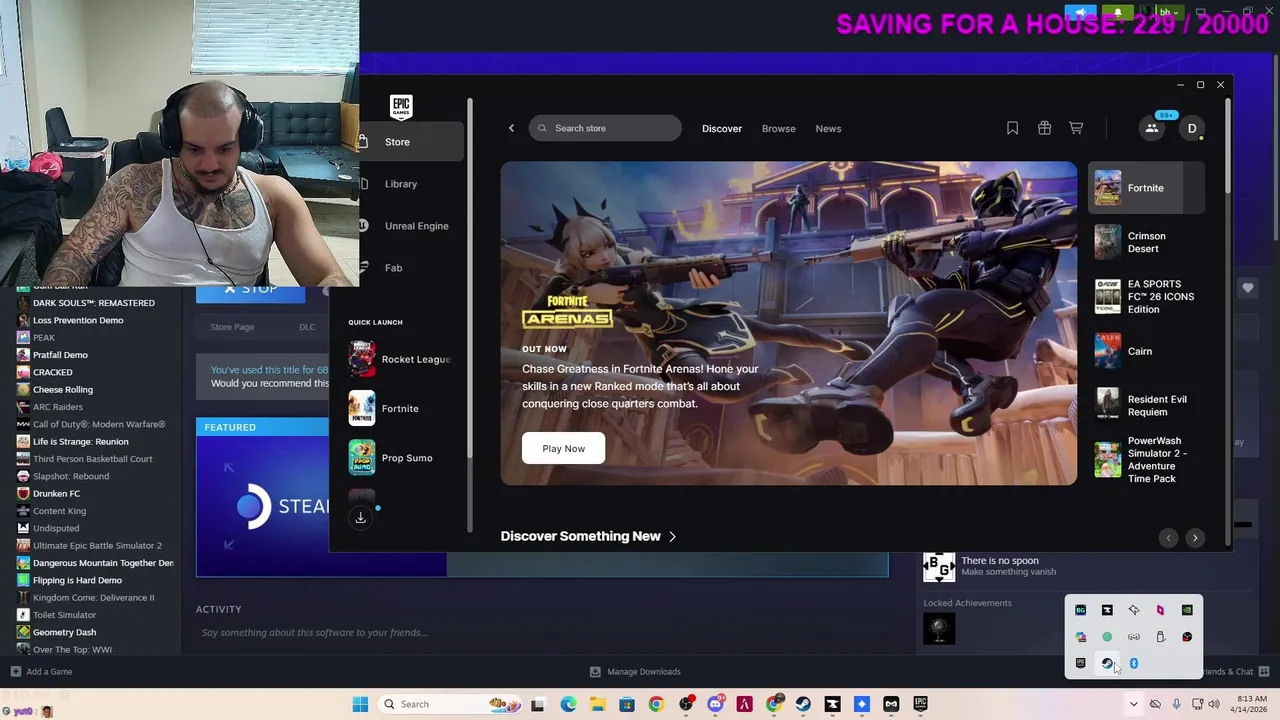Select DARK SOULS: REMASTERED in Steam library

click(x=93, y=303)
